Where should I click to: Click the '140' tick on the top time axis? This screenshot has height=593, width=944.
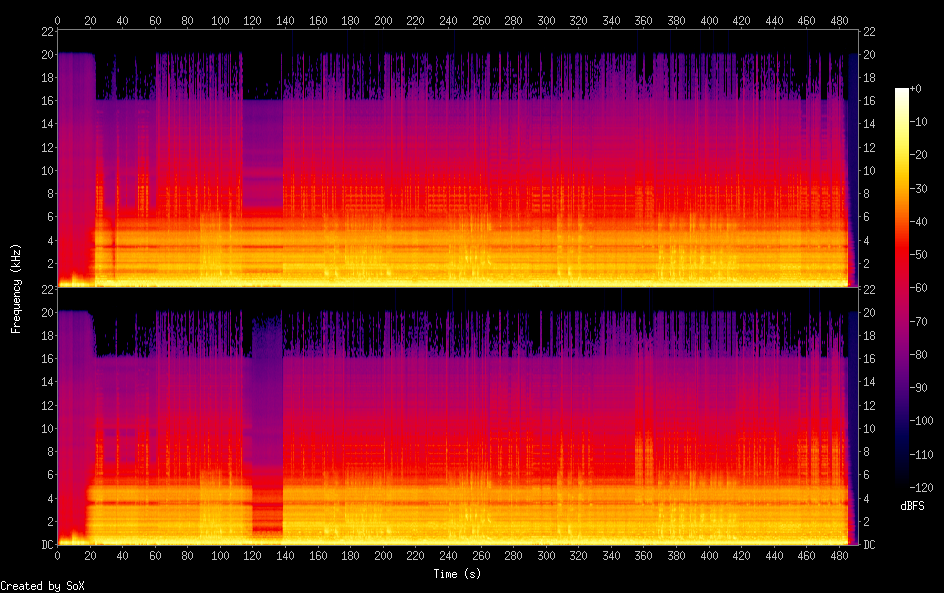point(285,20)
